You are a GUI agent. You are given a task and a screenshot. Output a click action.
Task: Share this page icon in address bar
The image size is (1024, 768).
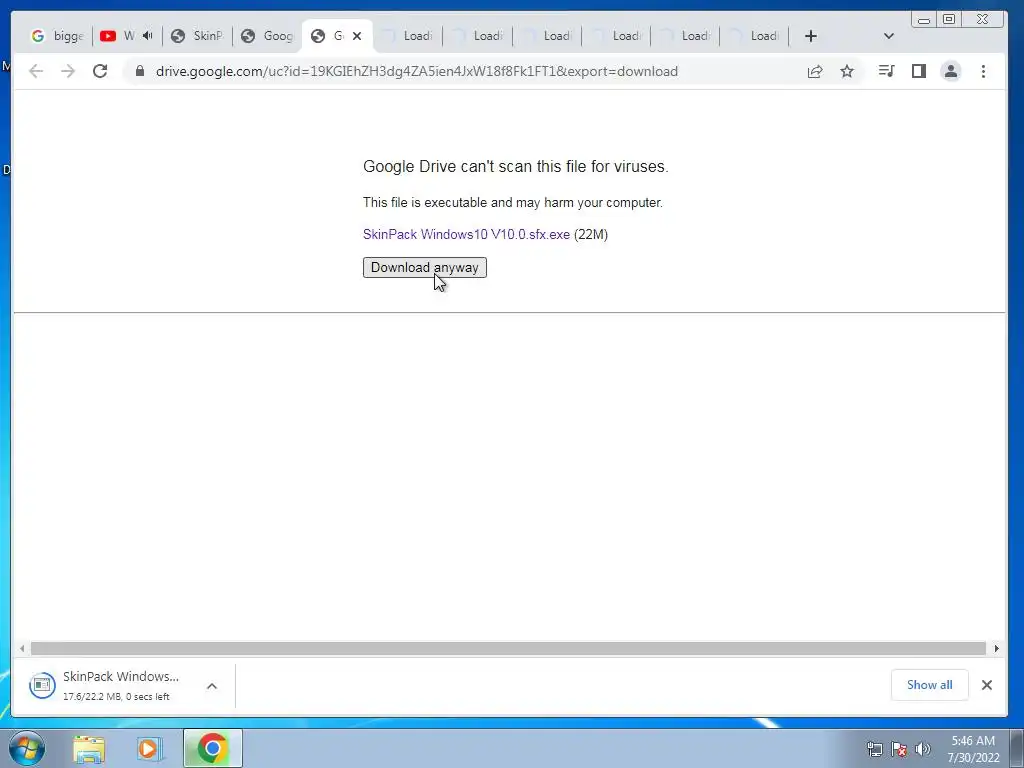[x=814, y=71]
